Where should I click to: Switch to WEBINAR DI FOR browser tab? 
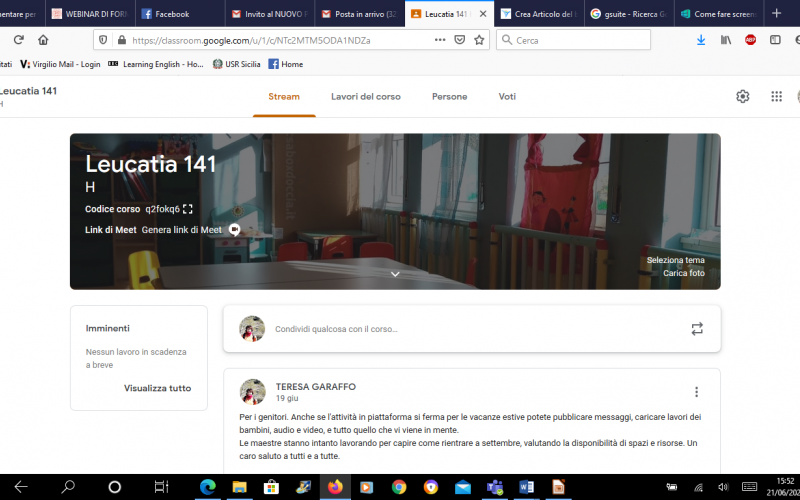point(90,14)
